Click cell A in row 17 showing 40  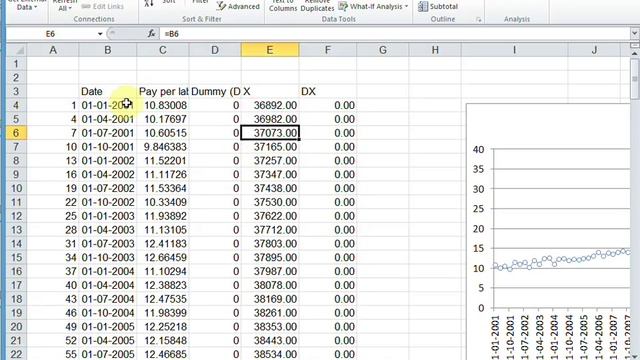(53, 285)
